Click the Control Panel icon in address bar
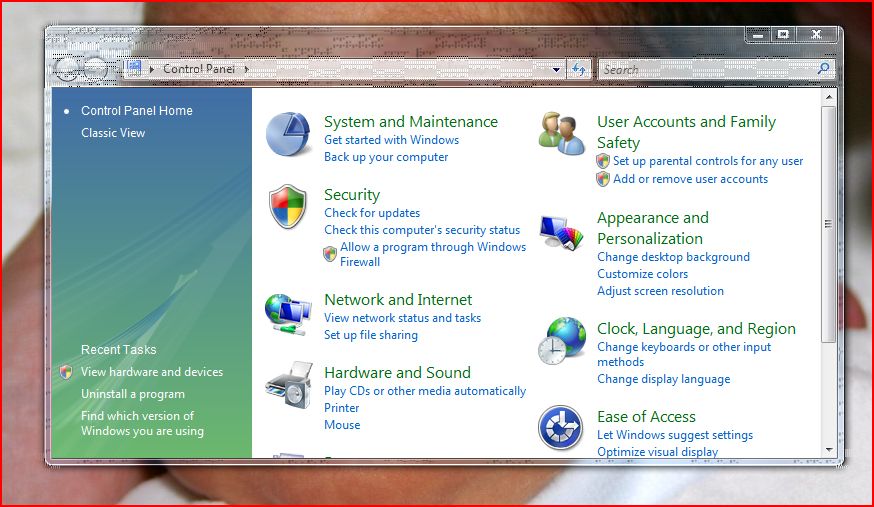Screen dimensions: 874x507 [x=134, y=69]
